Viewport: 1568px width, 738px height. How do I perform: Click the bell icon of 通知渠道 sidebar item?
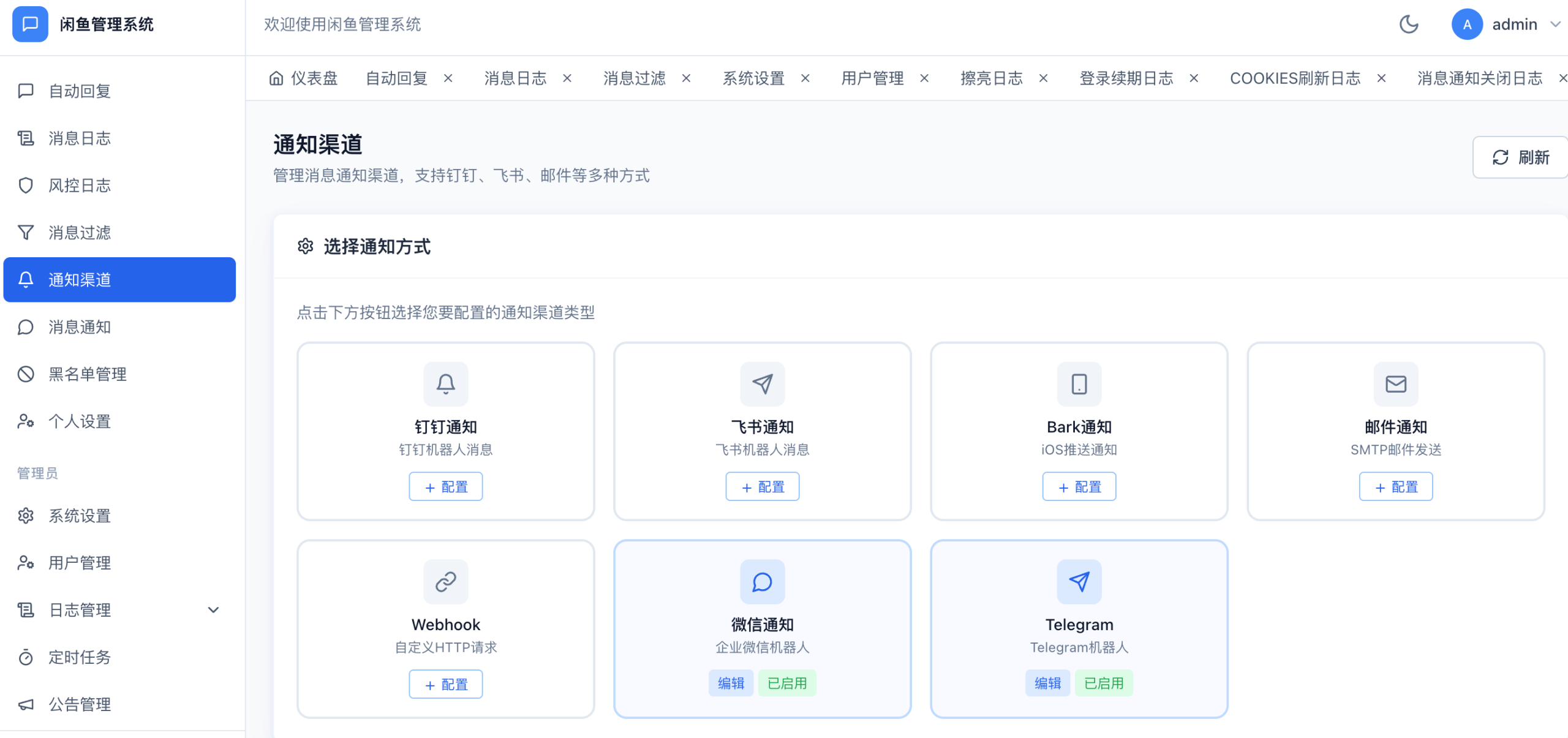(x=26, y=279)
